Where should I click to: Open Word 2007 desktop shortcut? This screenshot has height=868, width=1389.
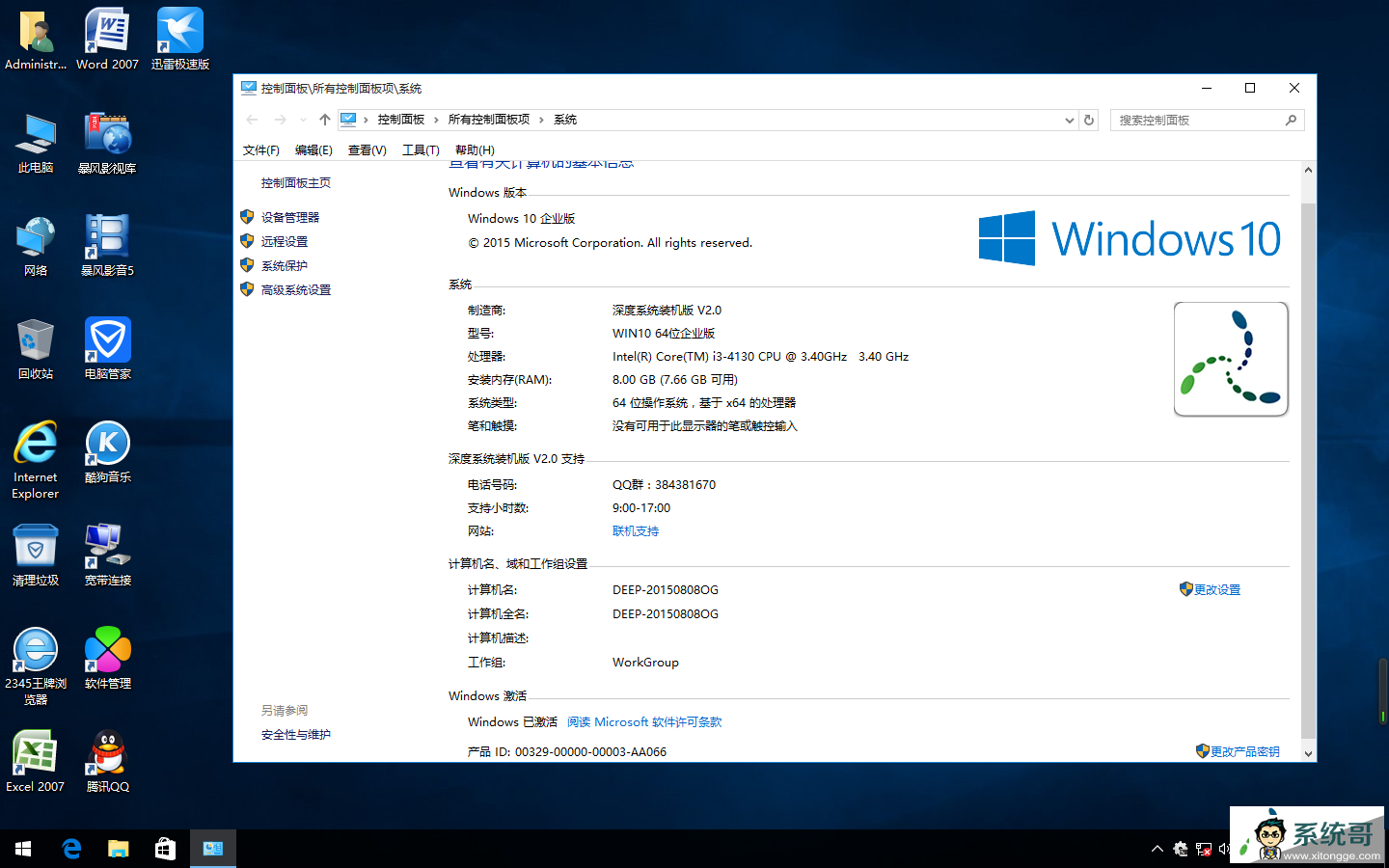pos(107,40)
